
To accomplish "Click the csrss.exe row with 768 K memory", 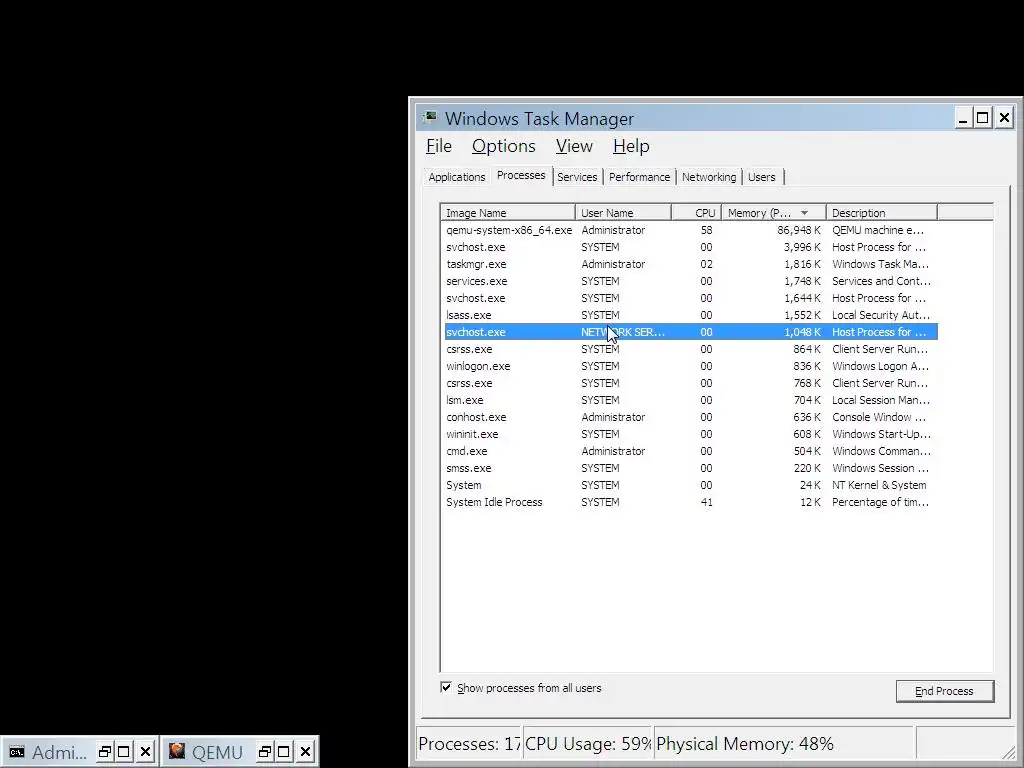I will [691, 383].
